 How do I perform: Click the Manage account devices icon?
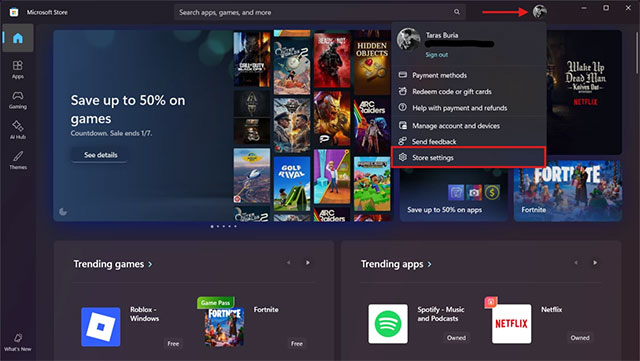[x=402, y=125]
